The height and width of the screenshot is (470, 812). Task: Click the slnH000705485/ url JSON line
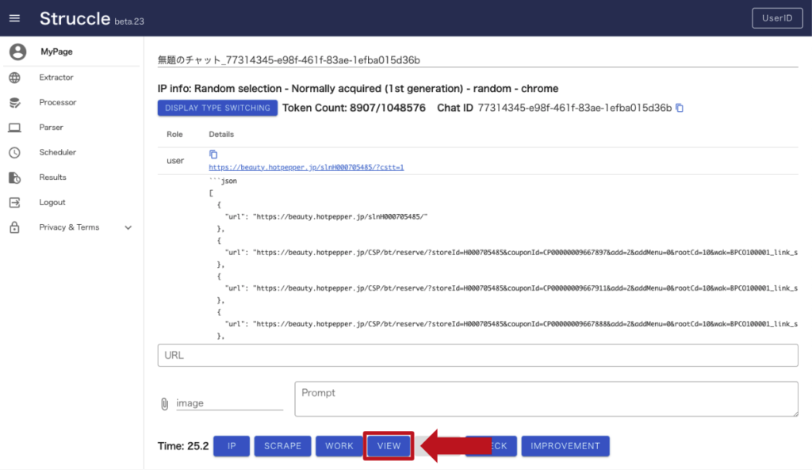coord(326,217)
